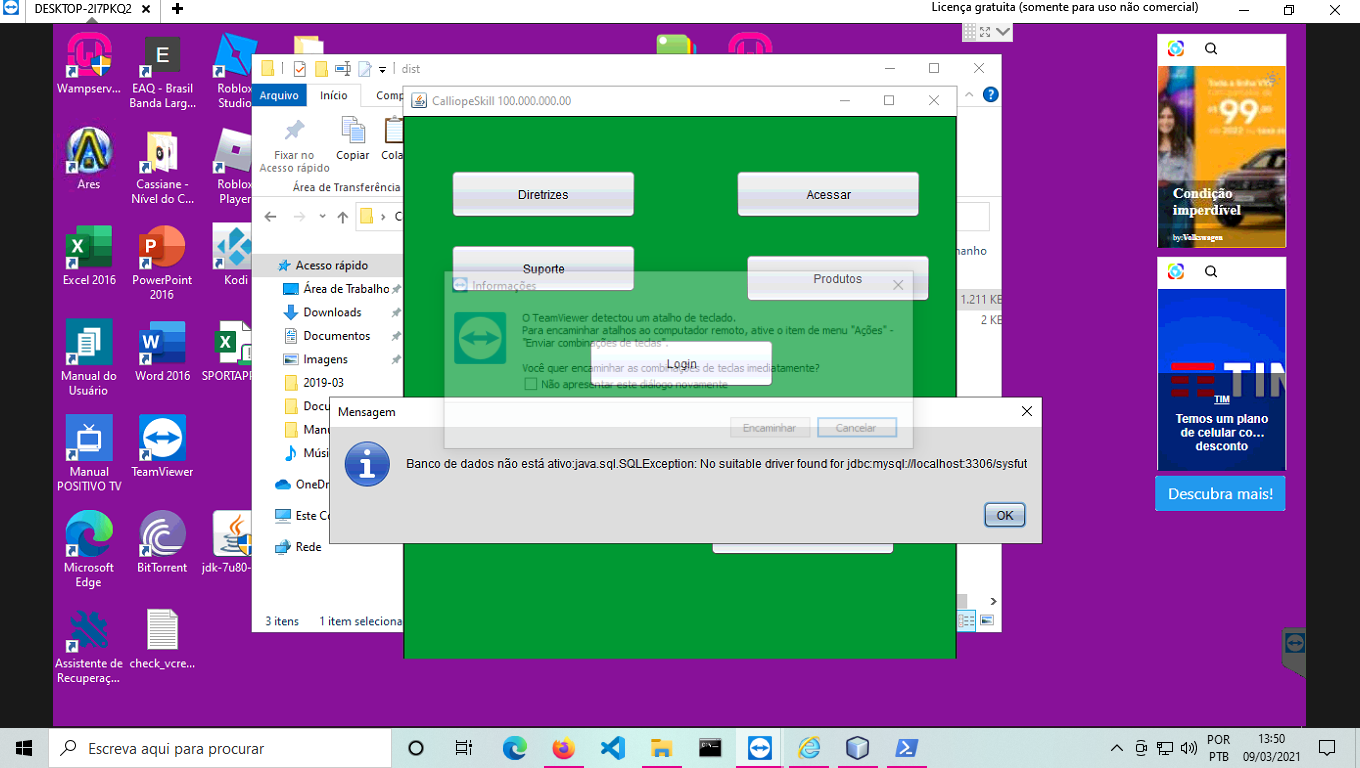Open Documentos in the navigation pane
Screen dimensions: 1360x768
tap(337, 336)
